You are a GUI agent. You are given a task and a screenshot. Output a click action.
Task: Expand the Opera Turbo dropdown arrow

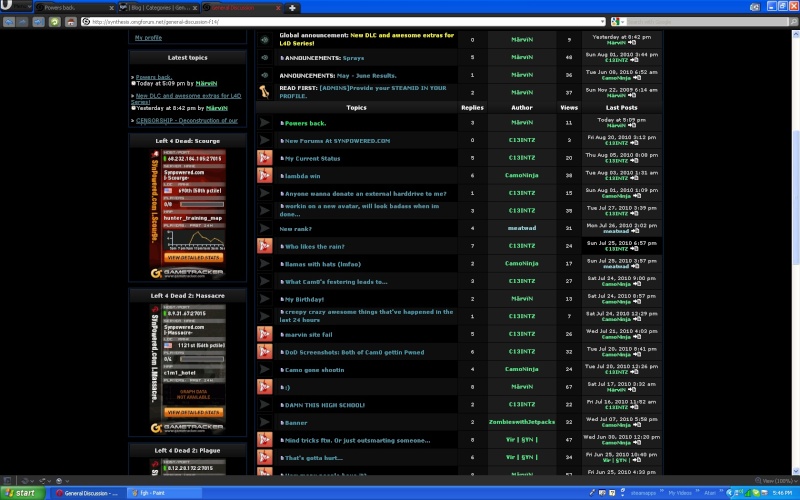[x=67, y=481]
